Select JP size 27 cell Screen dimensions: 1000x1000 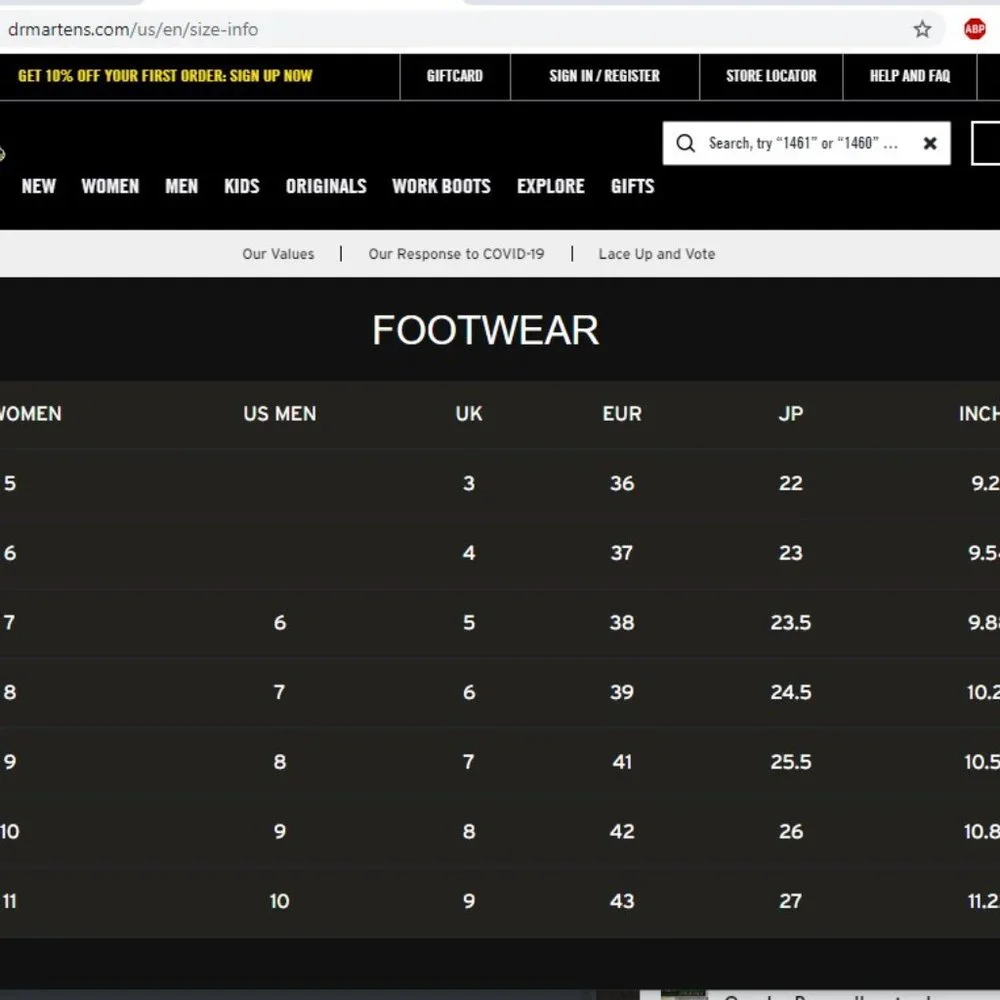coord(791,901)
